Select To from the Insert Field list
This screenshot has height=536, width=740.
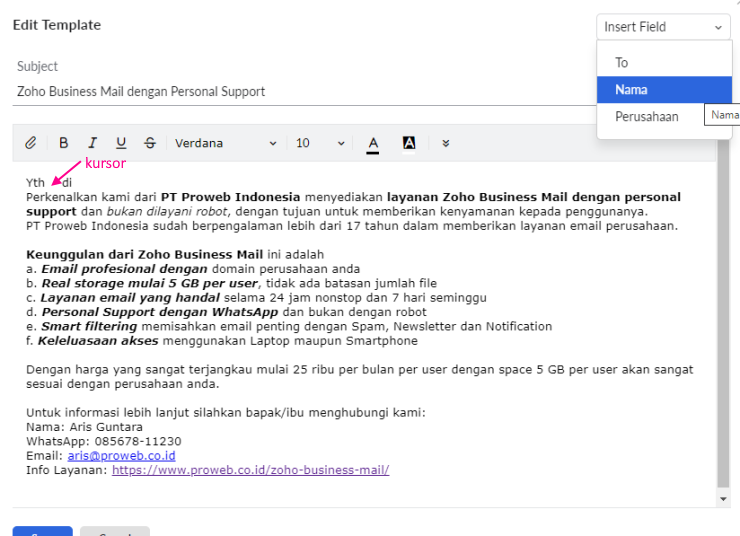pyautogui.click(x=664, y=63)
